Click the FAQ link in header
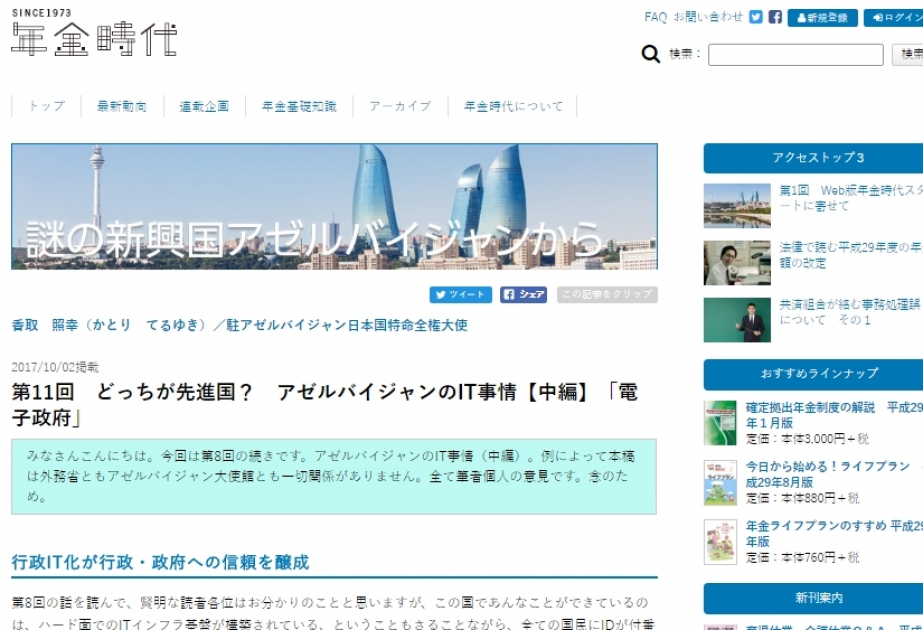The image size is (923, 630). 655,17
